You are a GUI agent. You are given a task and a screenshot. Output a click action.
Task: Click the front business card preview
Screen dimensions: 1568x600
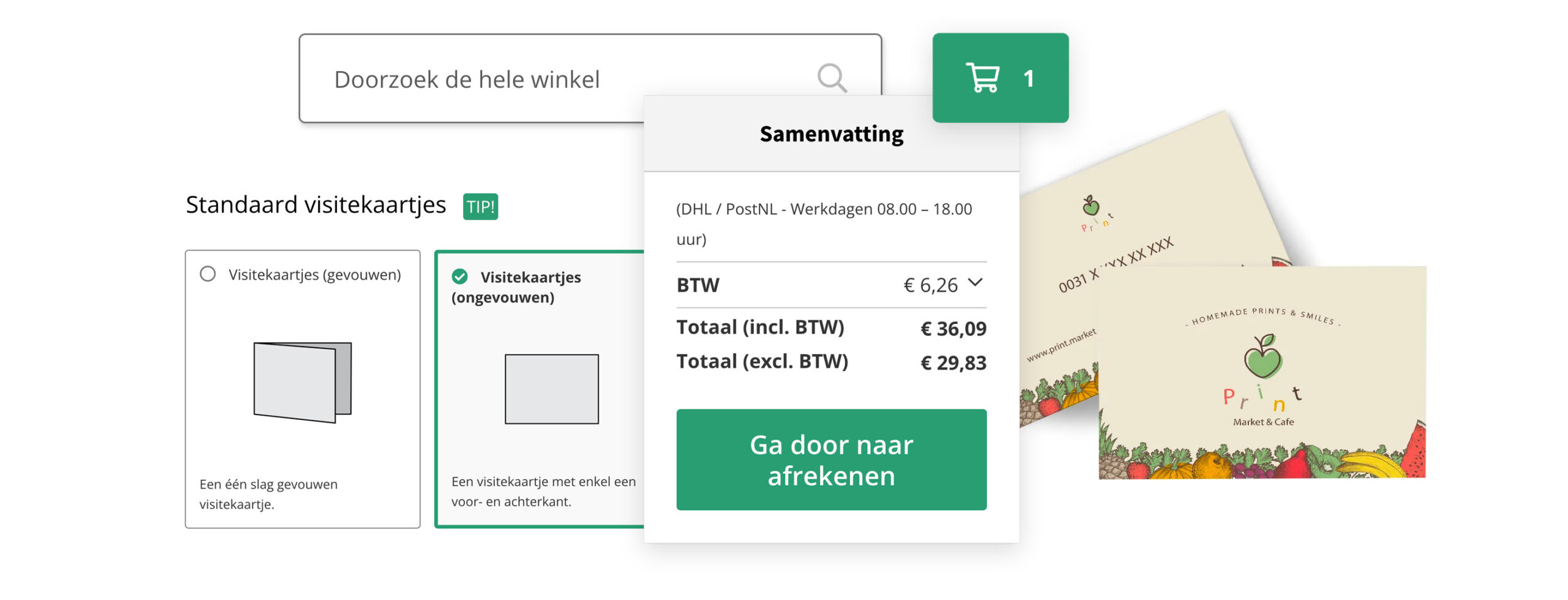tap(1262, 372)
